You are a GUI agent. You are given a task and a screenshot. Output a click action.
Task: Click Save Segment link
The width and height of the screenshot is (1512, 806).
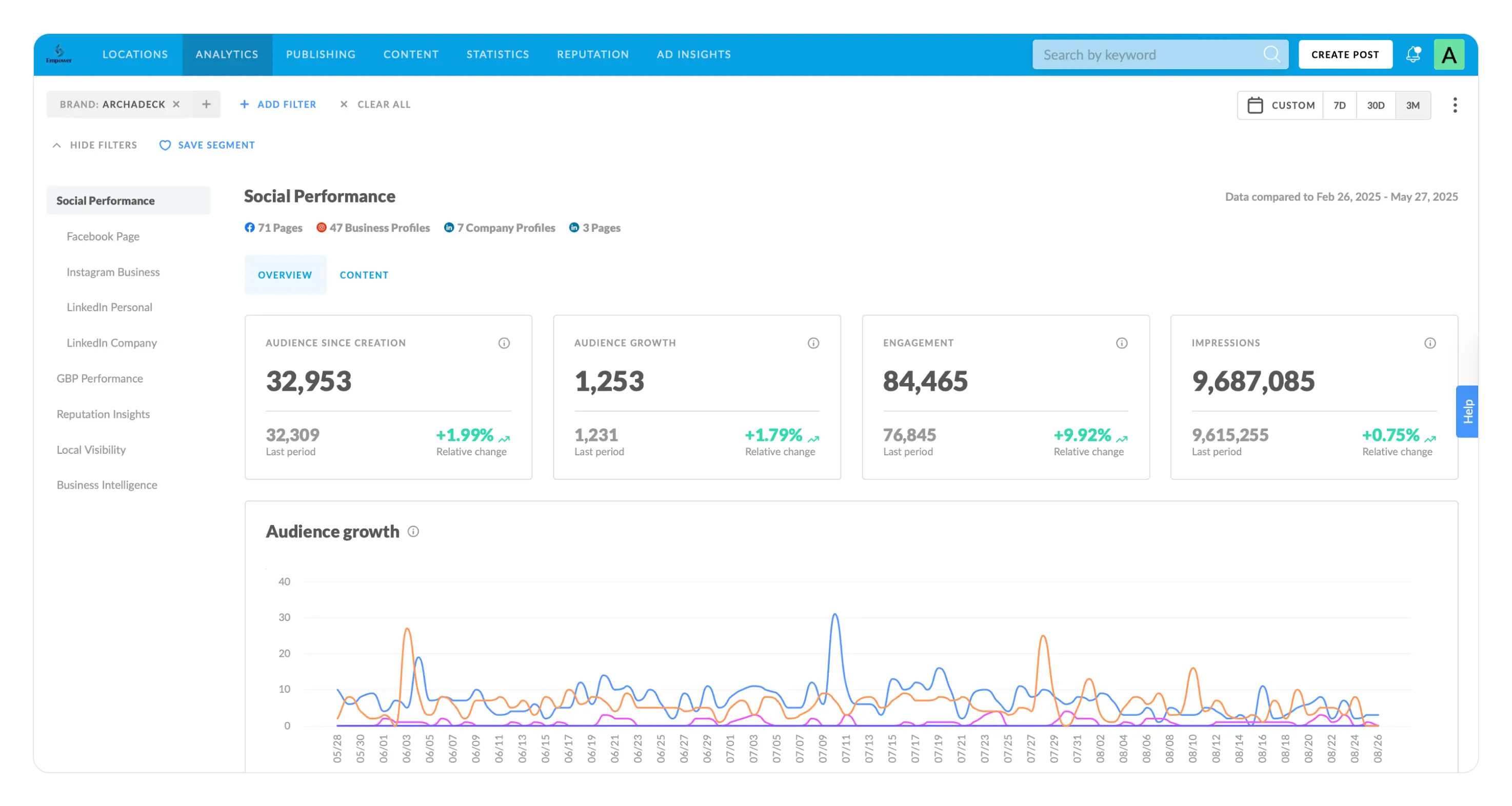pyautogui.click(x=207, y=145)
